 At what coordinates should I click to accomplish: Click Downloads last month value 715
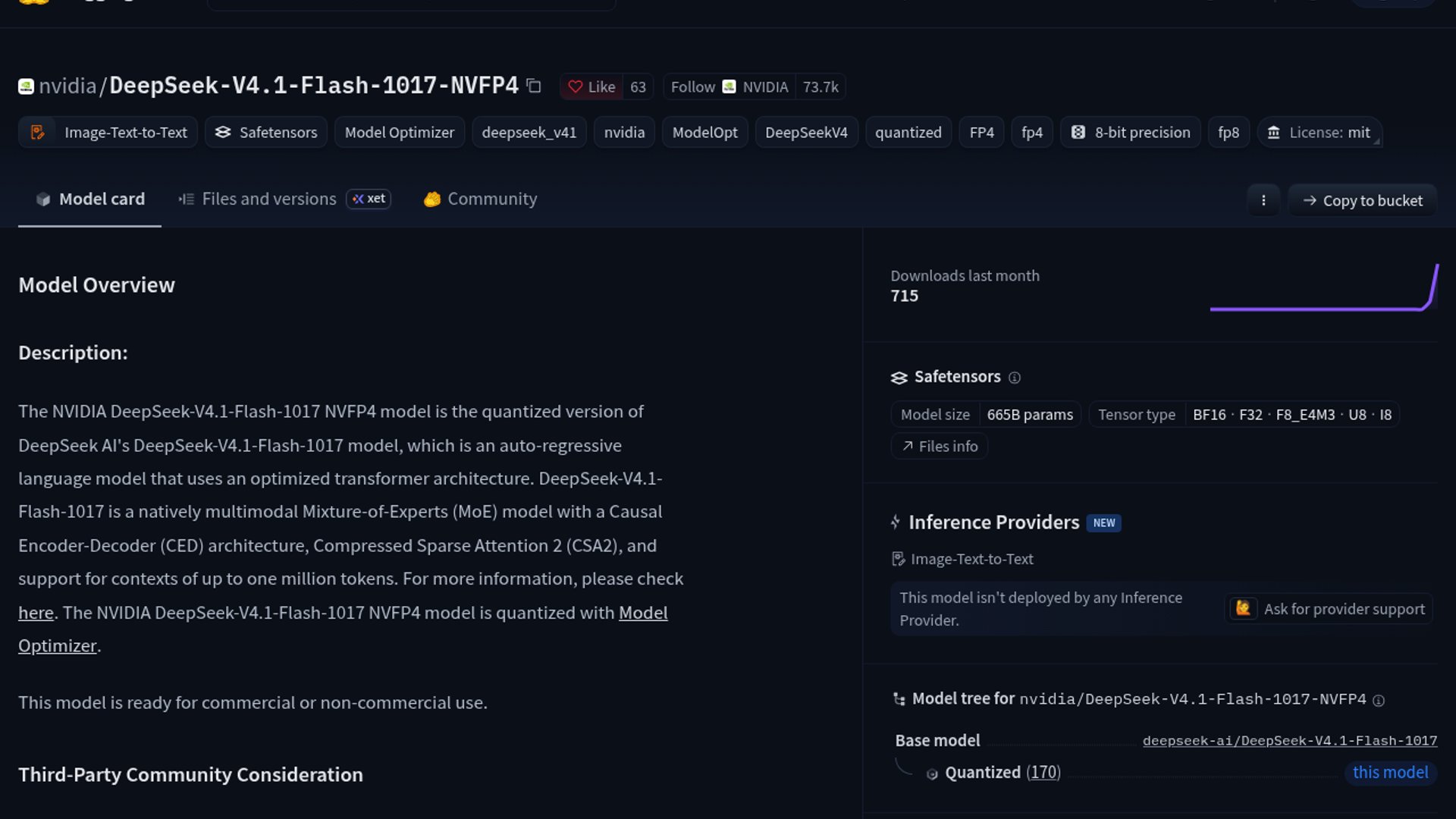point(904,296)
